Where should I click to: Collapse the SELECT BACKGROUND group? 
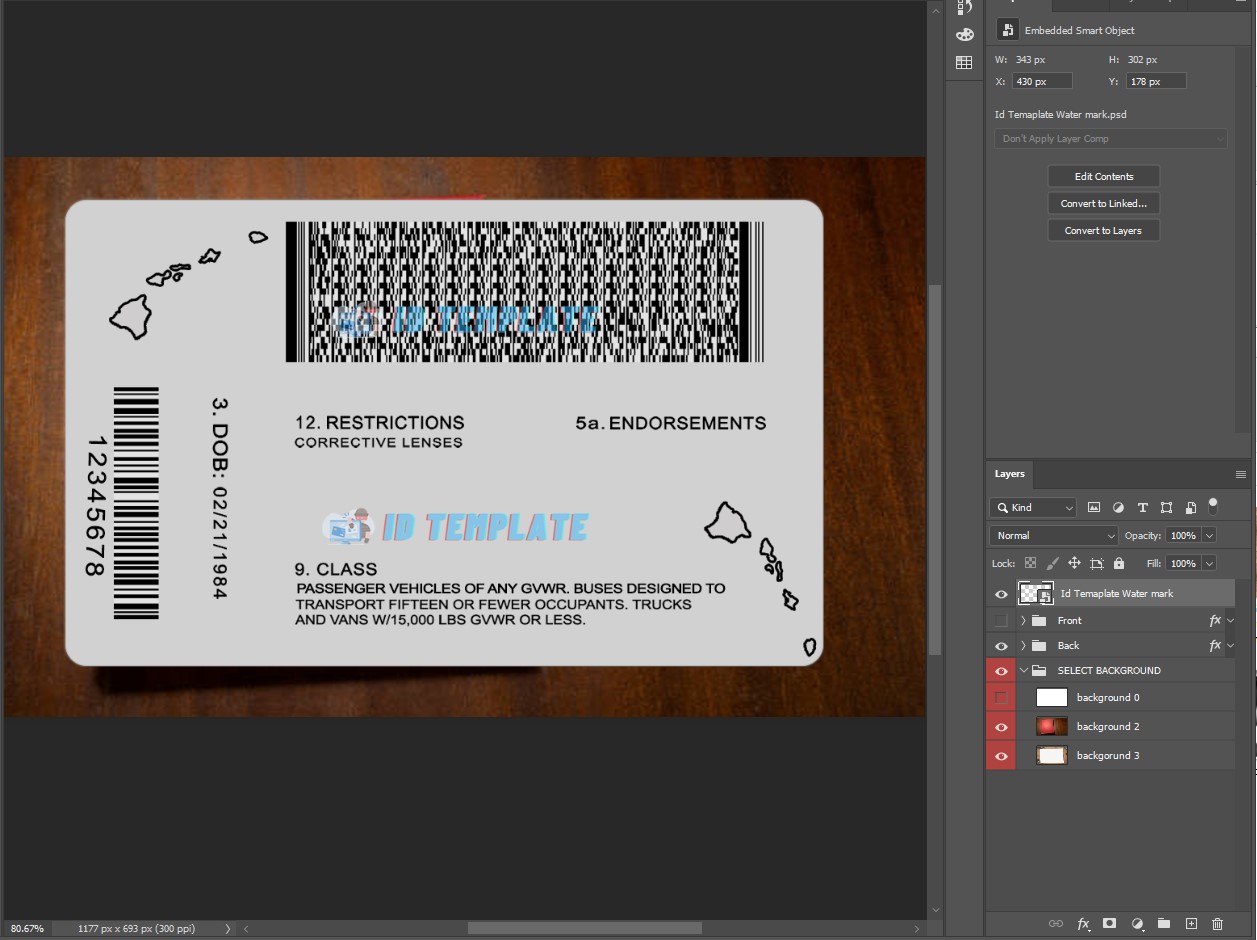click(1023, 671)
